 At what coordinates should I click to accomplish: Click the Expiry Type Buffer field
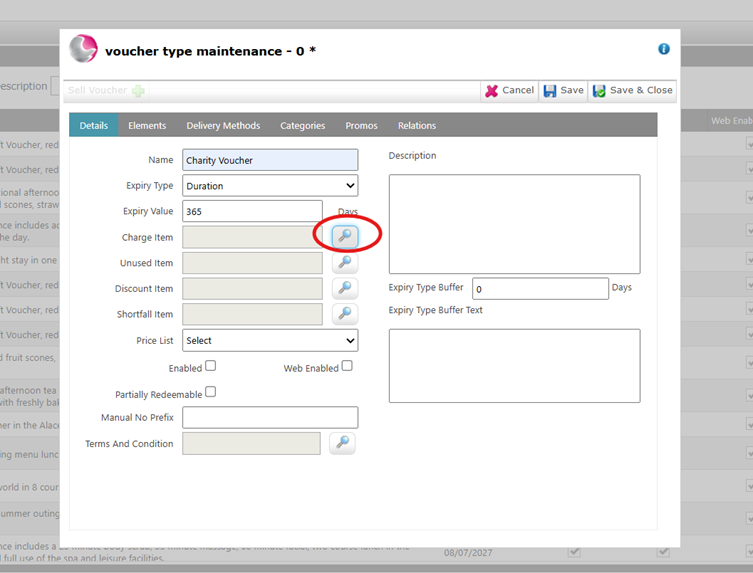point(540,289)
